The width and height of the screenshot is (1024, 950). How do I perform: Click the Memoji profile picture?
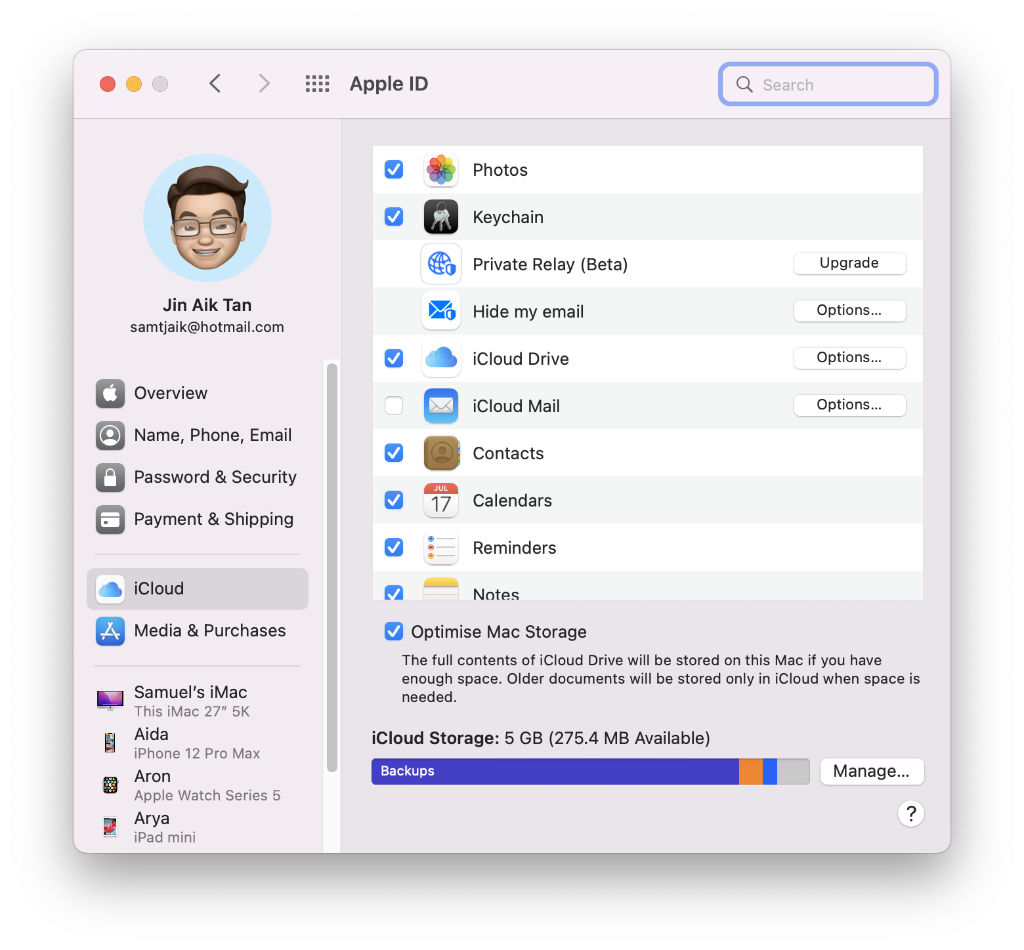tap(207, 218)
